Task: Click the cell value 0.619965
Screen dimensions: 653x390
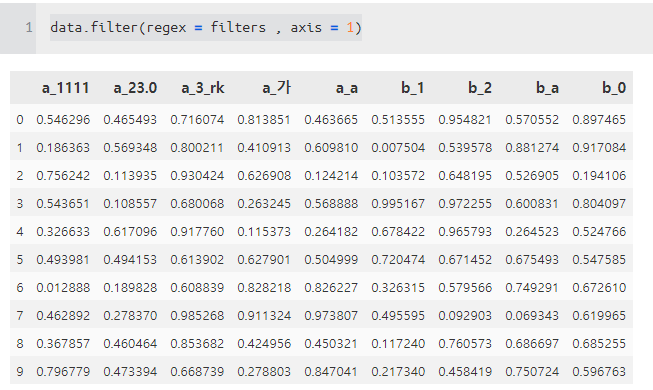Action: (x=599, y=315)
